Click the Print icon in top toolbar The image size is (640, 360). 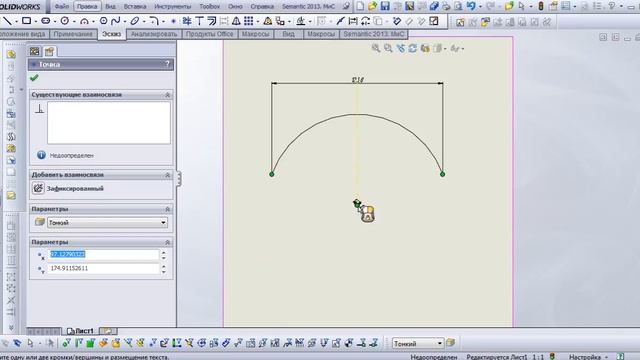coord(446,6)
